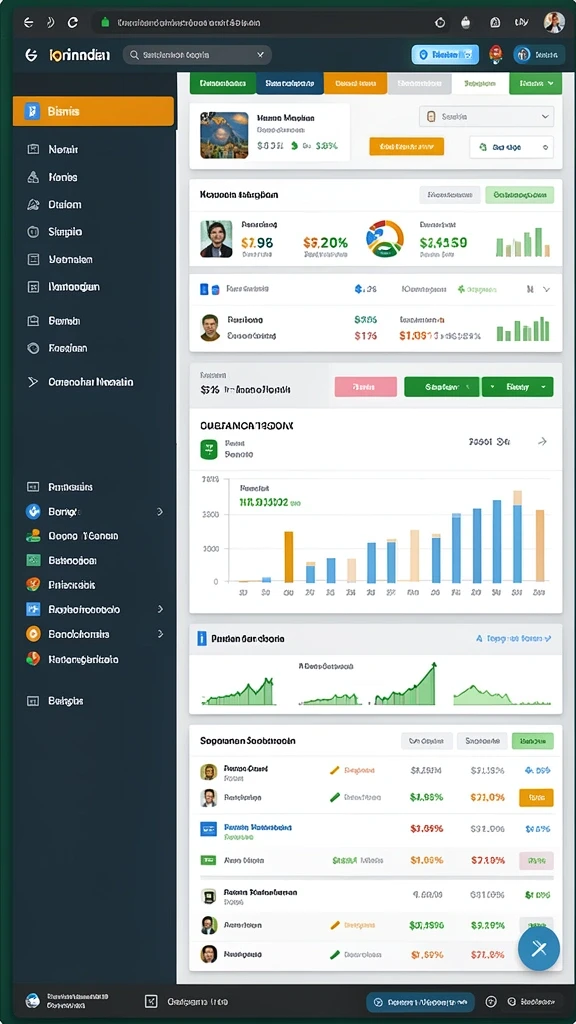The height and width of the screenshot is (1024, 576).
Task: Click the orange button in the table's second row
Action: point(536,797)
